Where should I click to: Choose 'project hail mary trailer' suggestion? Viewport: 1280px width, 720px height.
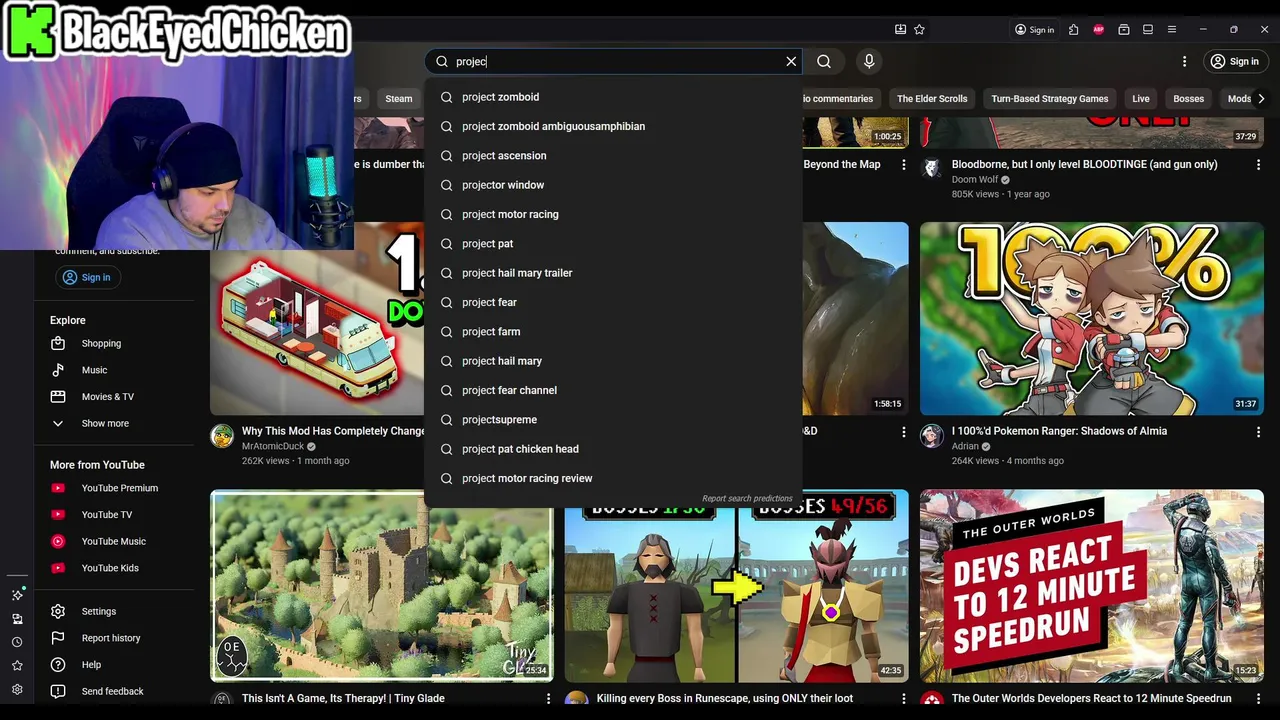(613, 273)
